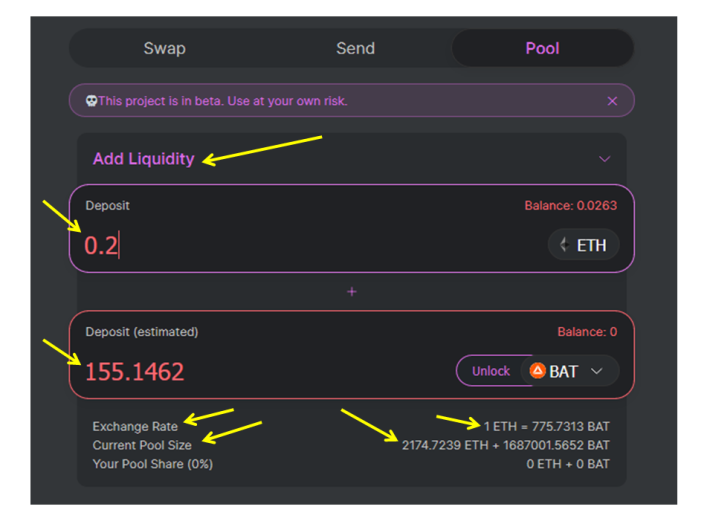Click the plus sign between deposit boxes
710x521 pixels.
352,292
